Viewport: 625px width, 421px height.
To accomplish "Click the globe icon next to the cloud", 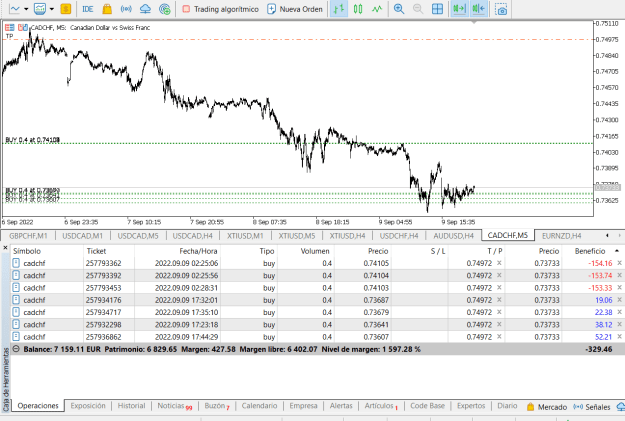I will [165, 9].
